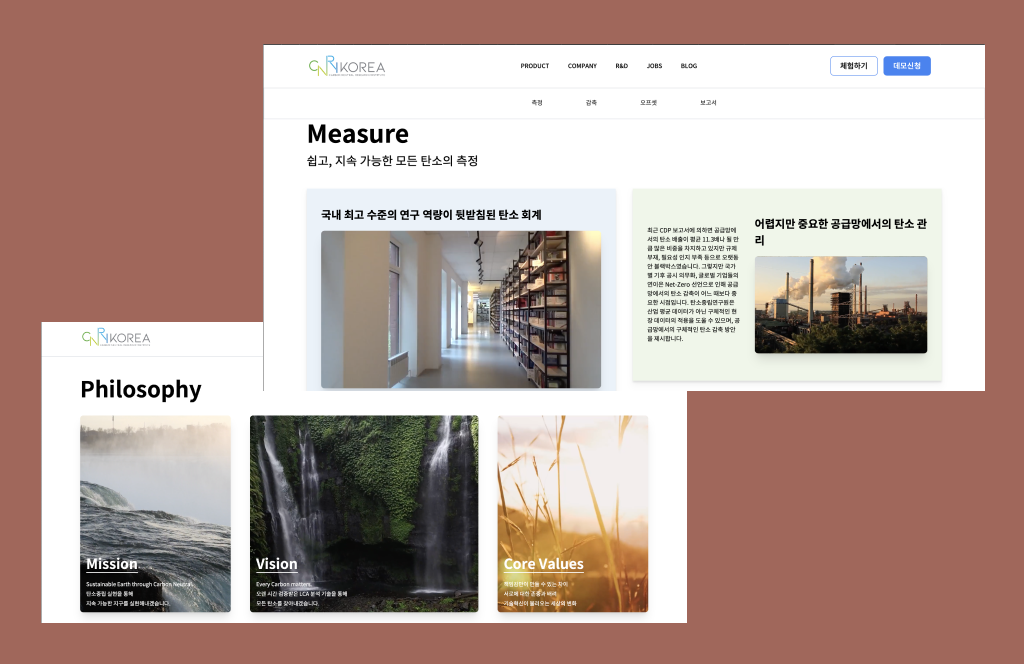
Task: Click the factory smokestack image
Action: [840, 304]
